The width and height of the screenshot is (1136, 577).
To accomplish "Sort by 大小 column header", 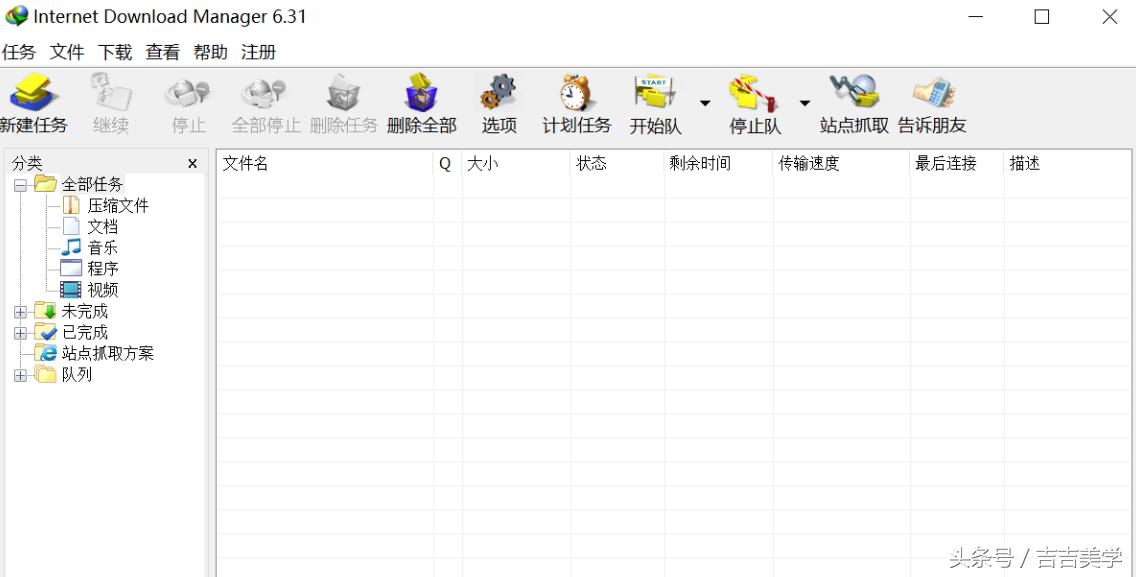I will click(x=516, y=164).
